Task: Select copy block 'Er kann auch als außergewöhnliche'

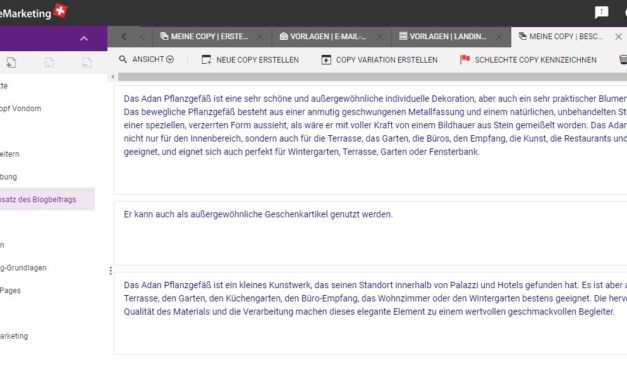Action: point(370,233)
